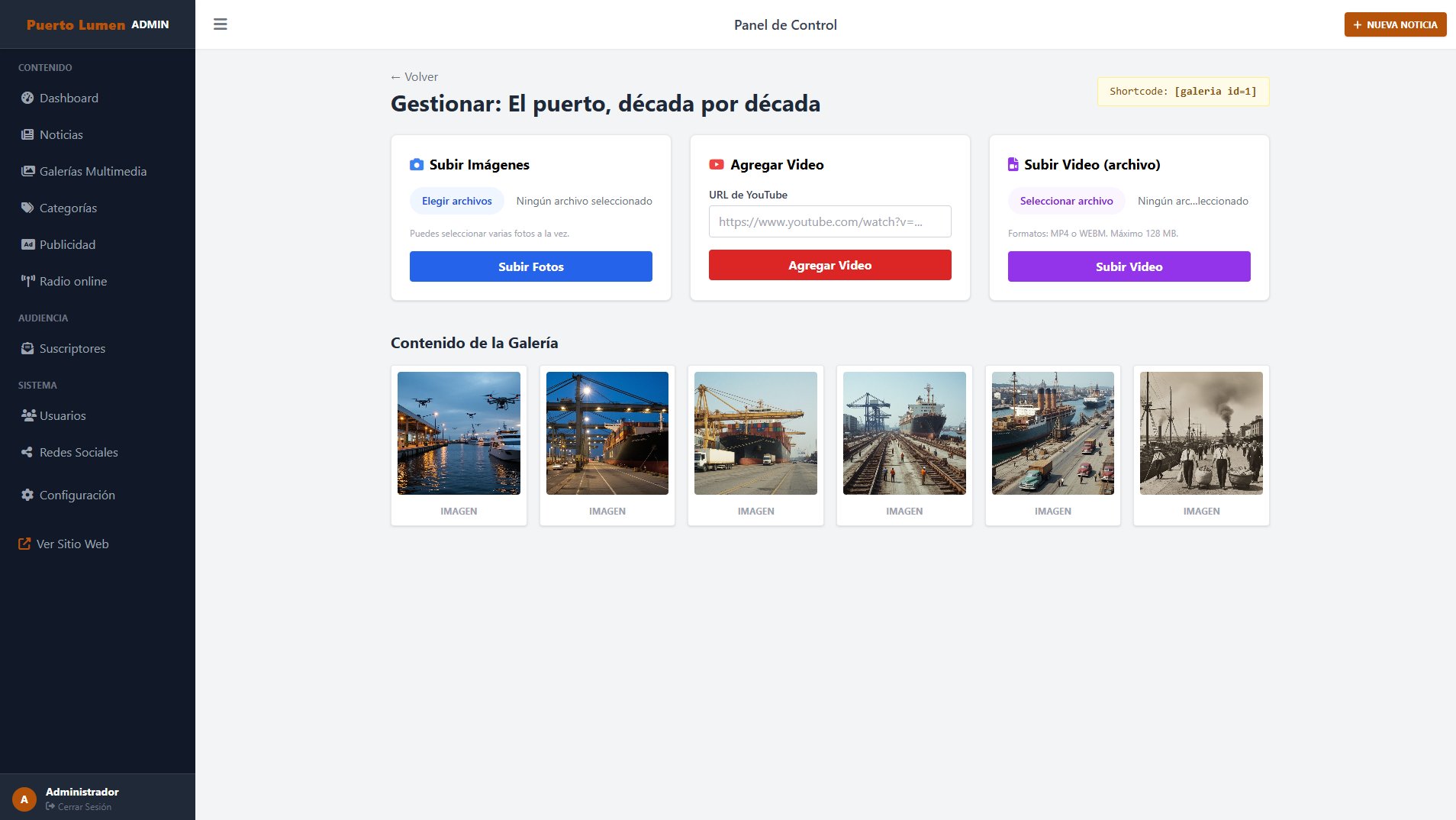Click Cerrar Sesión link
Screen dimensions: 1456x820
pos(79,807)
